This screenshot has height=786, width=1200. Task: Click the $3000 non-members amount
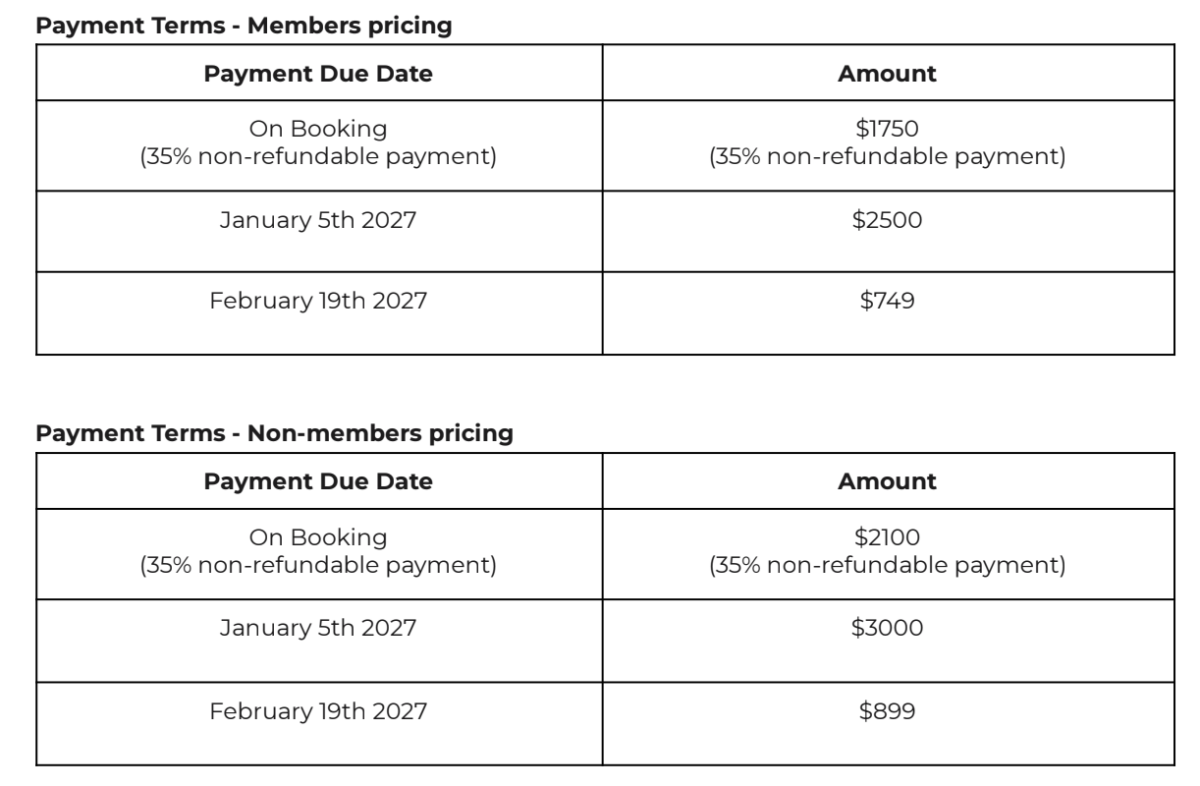coord(887,628)
